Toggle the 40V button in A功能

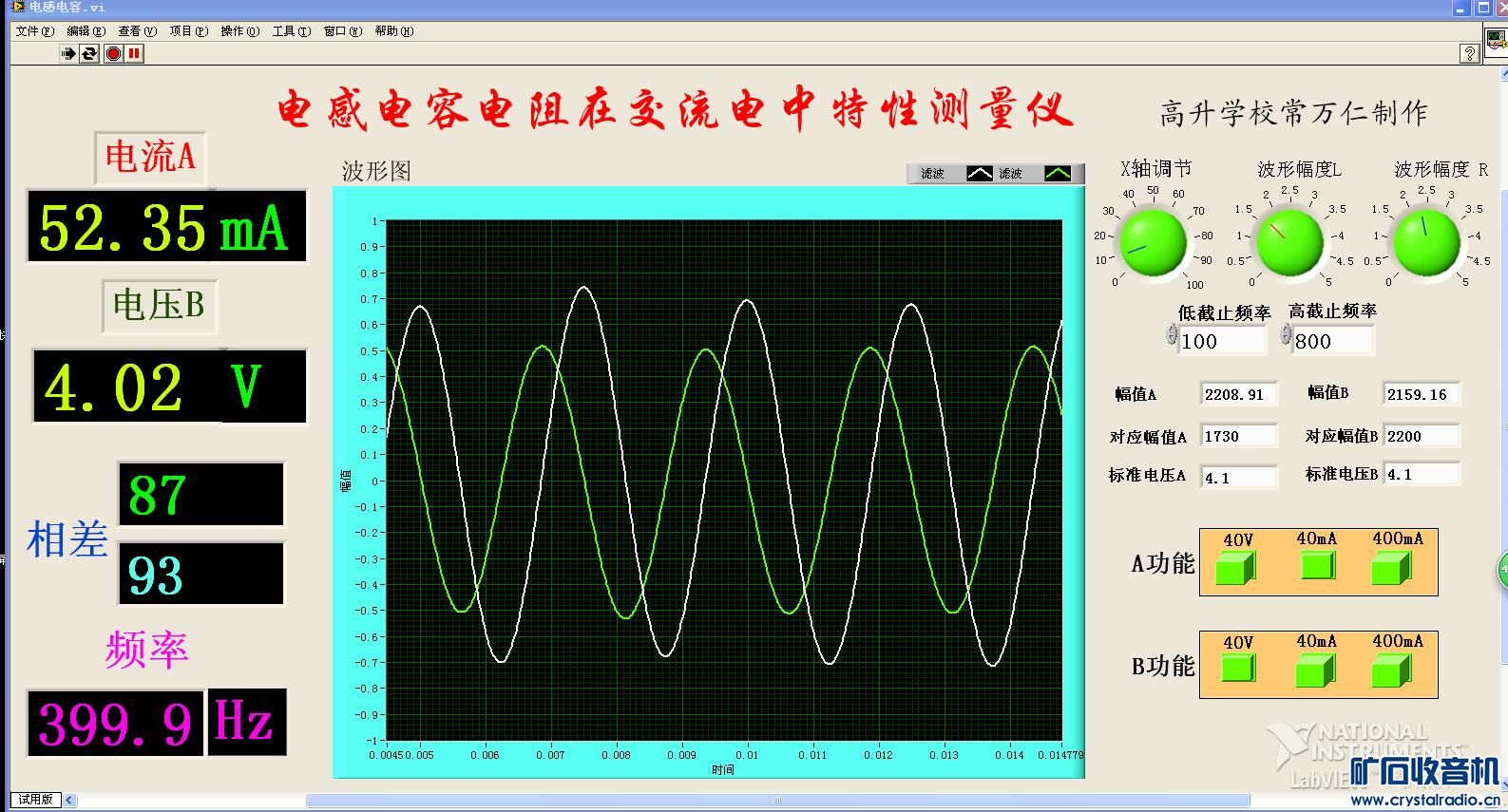1236,568
